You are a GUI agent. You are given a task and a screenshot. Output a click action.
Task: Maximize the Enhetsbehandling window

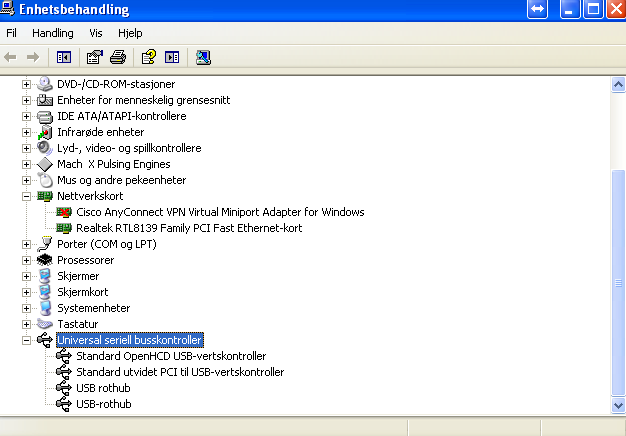click(593, 9)
